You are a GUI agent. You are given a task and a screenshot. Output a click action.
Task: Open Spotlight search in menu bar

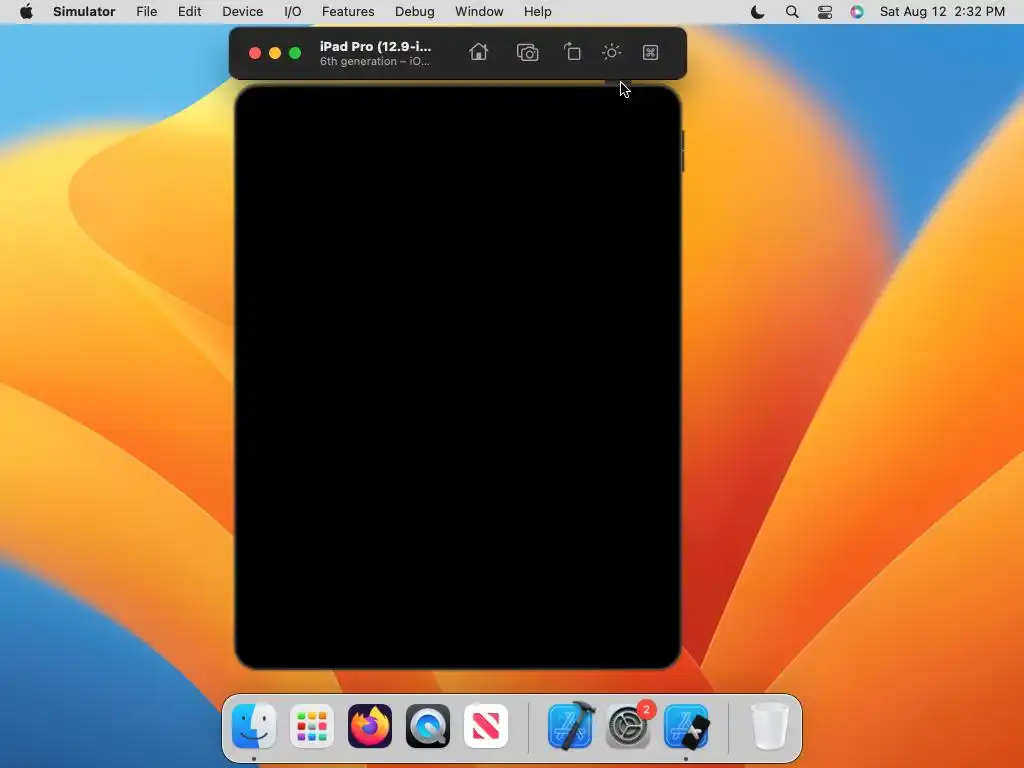(792, 12)
